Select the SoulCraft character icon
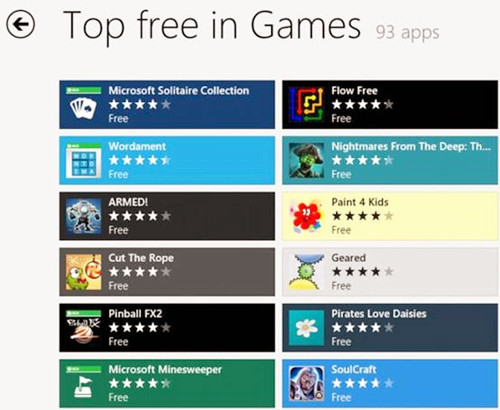The image size is (500, 410). pyautogui.click(x=306, y=384)
